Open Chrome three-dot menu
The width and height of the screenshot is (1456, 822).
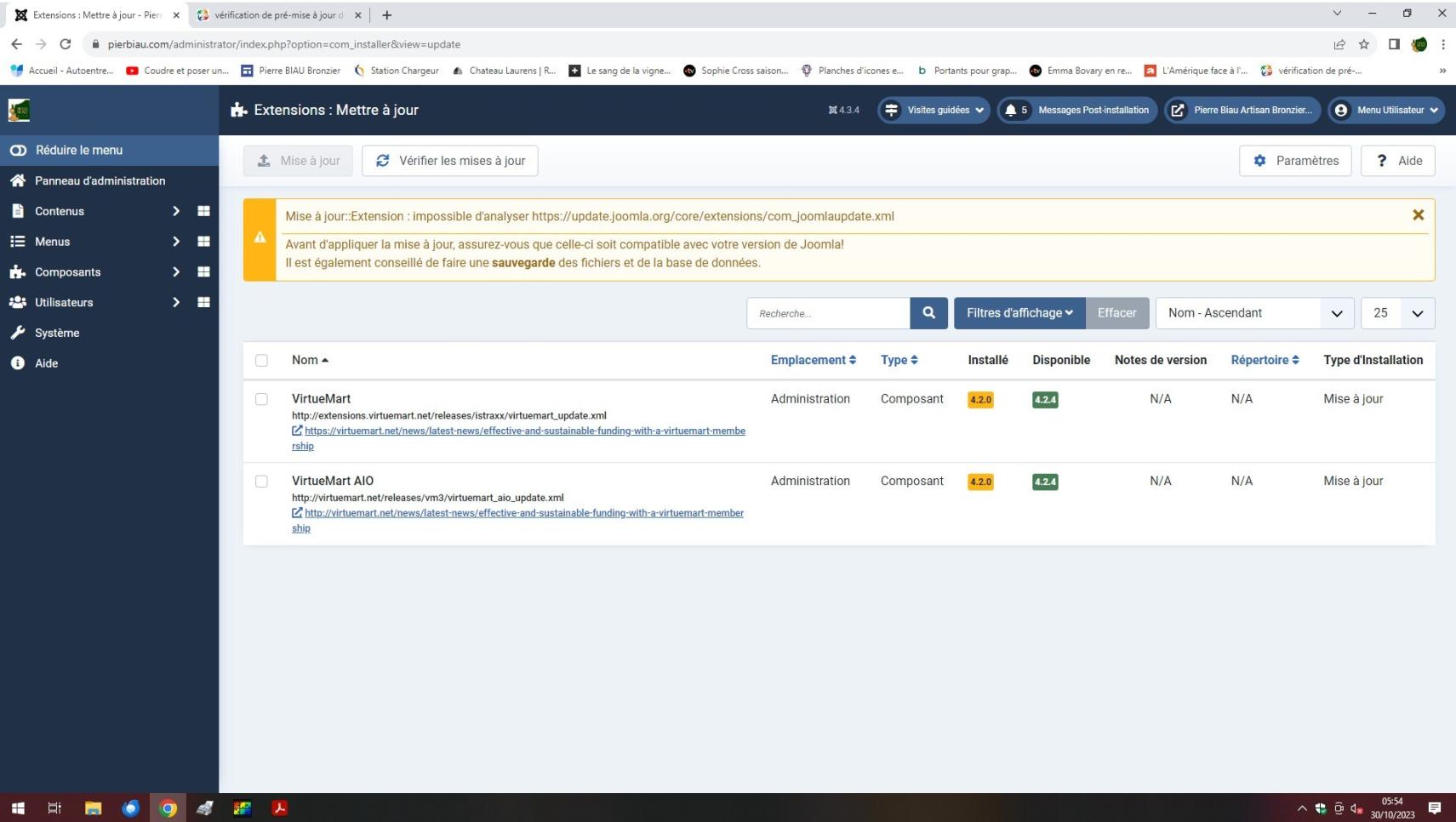pos(1443,44)
